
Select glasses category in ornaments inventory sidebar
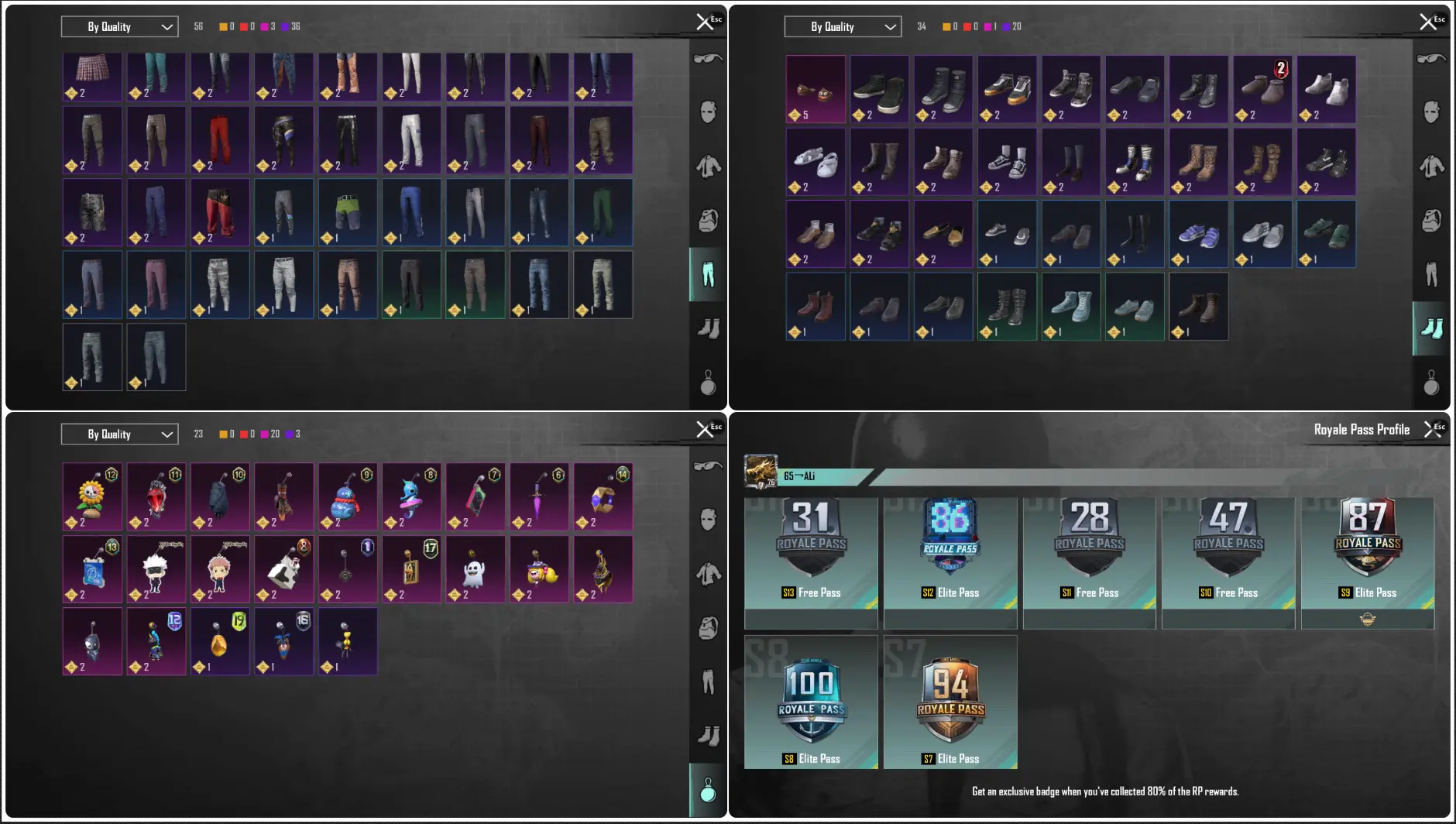(x=708, y=466)
